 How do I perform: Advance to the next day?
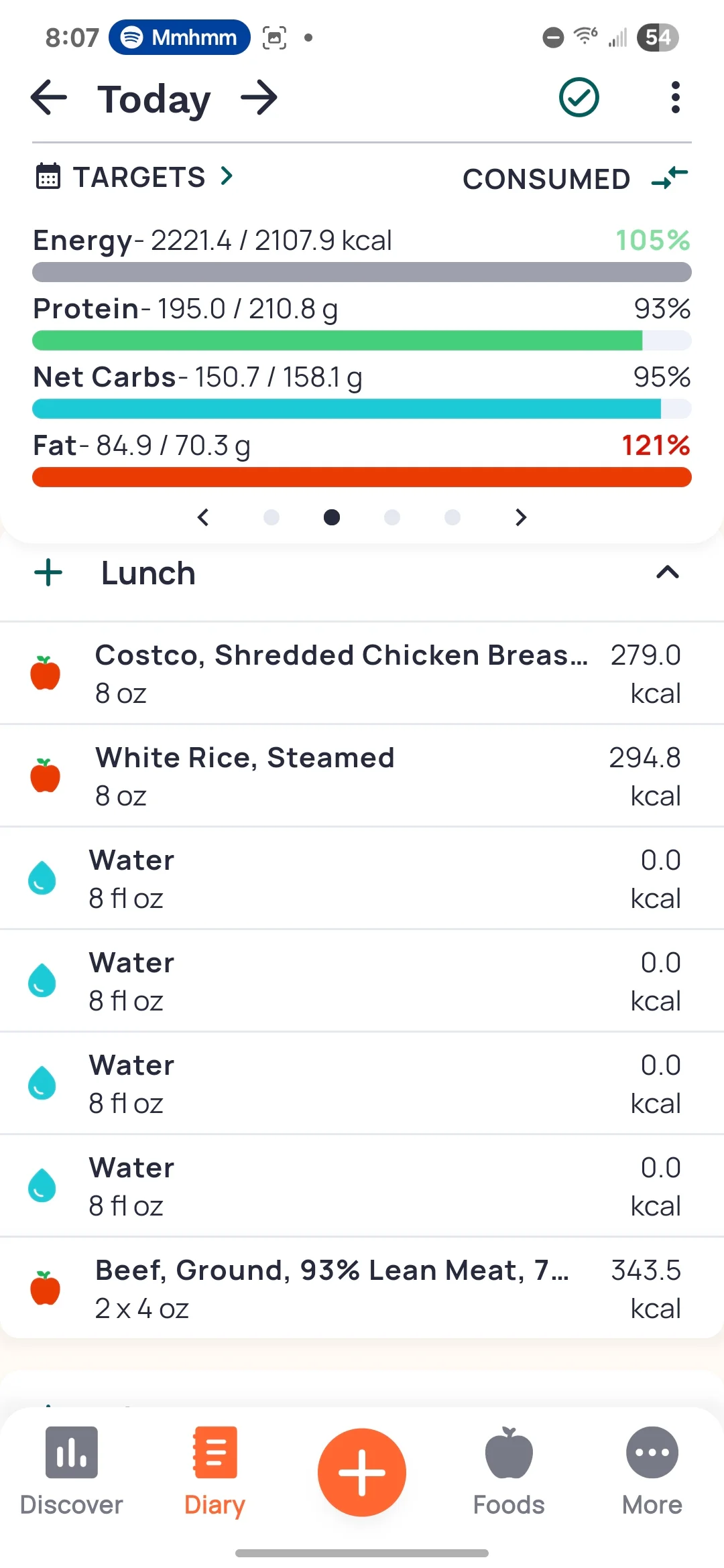259,98
